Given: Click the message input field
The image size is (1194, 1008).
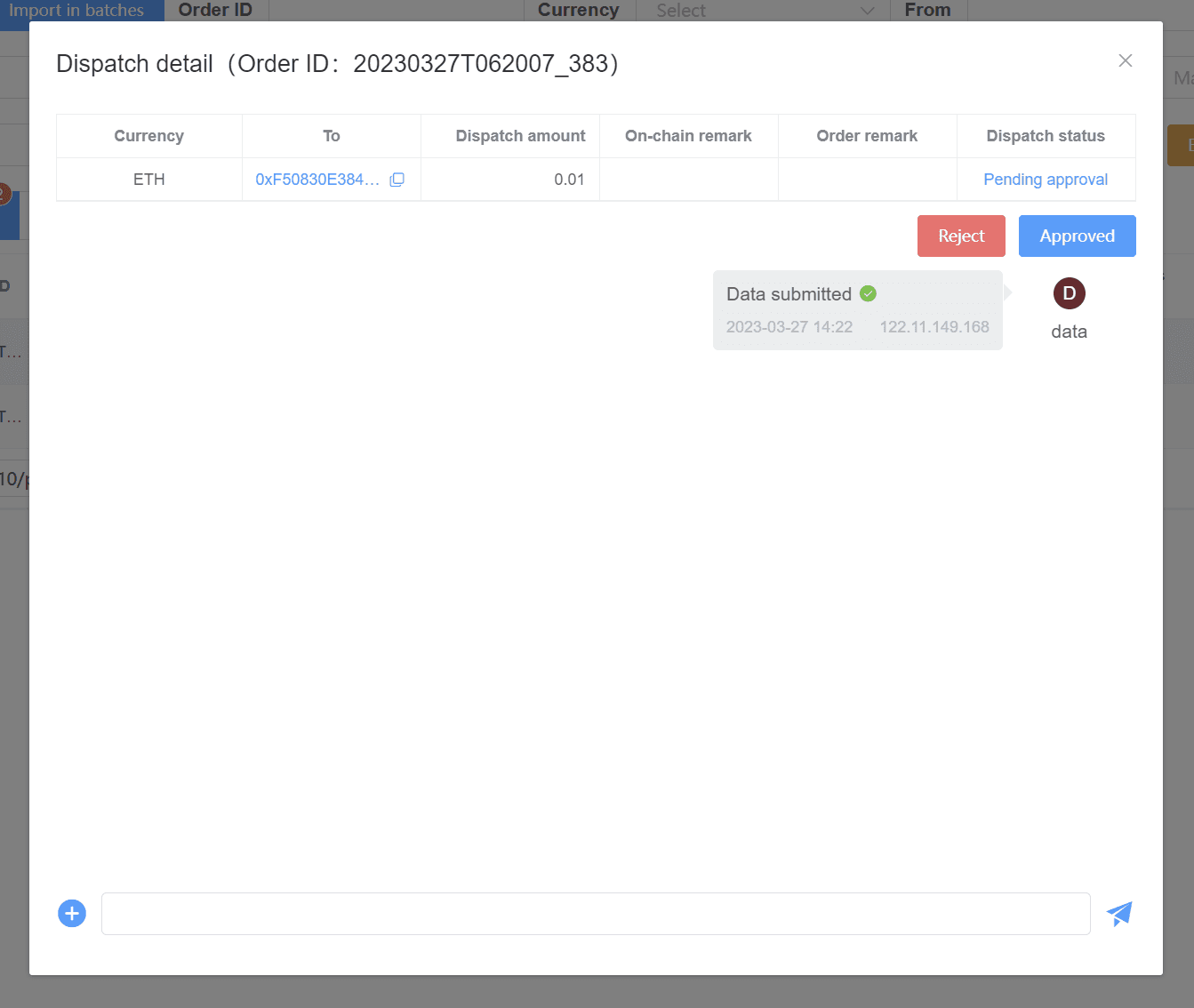Looking at the screenshot, I should [x=596, y=913].
